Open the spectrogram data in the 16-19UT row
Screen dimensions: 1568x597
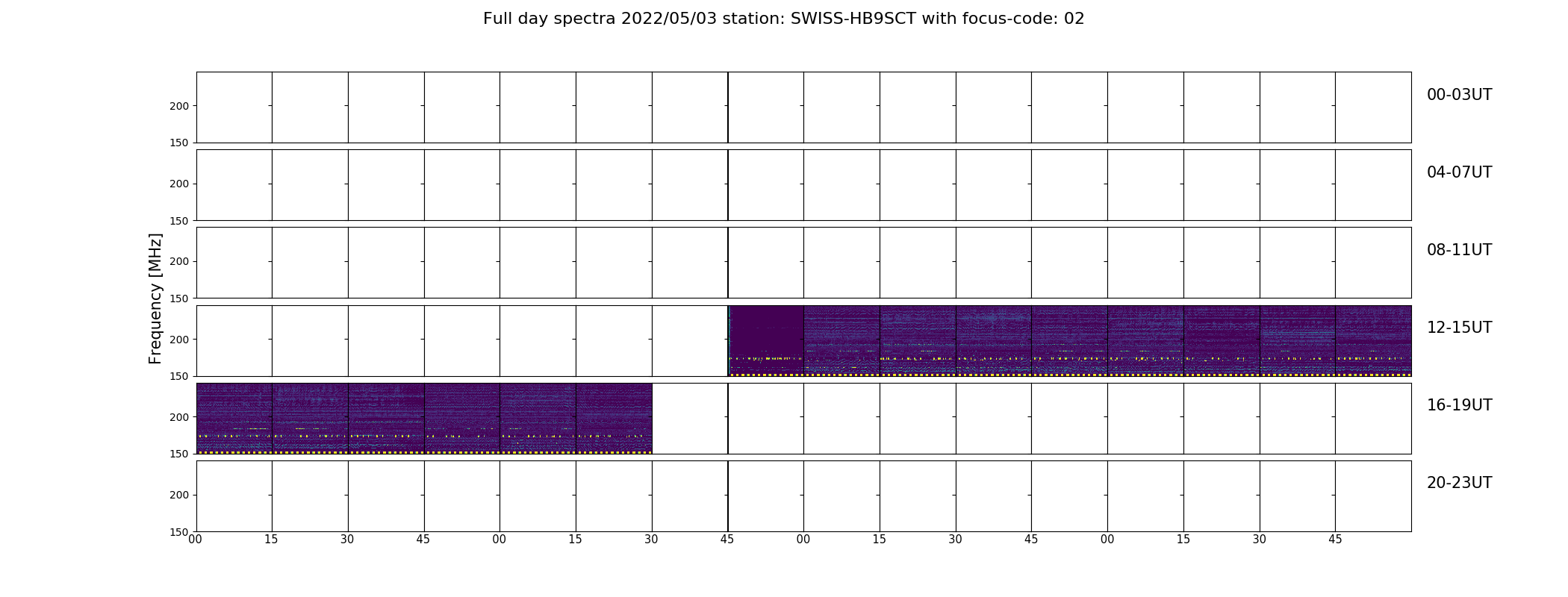pos(424,418)
